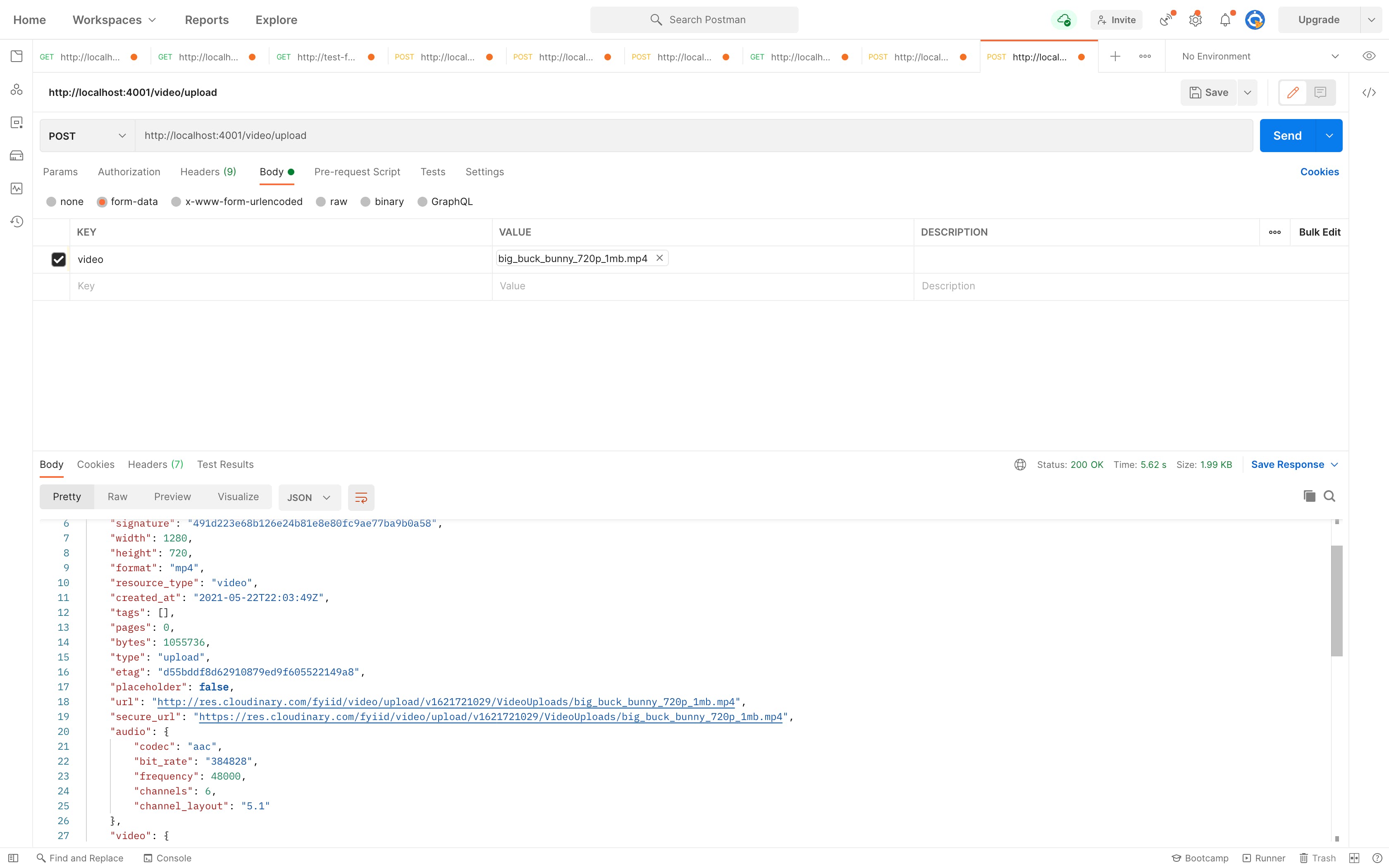Open the form-data columns options menu
Screen dimensions: 1389x868
pyautogui.click(x=1275, y=232)
